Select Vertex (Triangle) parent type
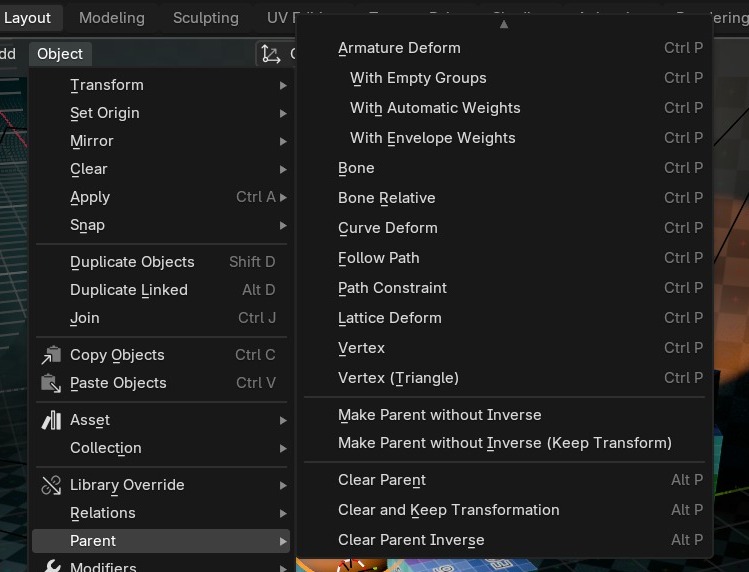 504,378
